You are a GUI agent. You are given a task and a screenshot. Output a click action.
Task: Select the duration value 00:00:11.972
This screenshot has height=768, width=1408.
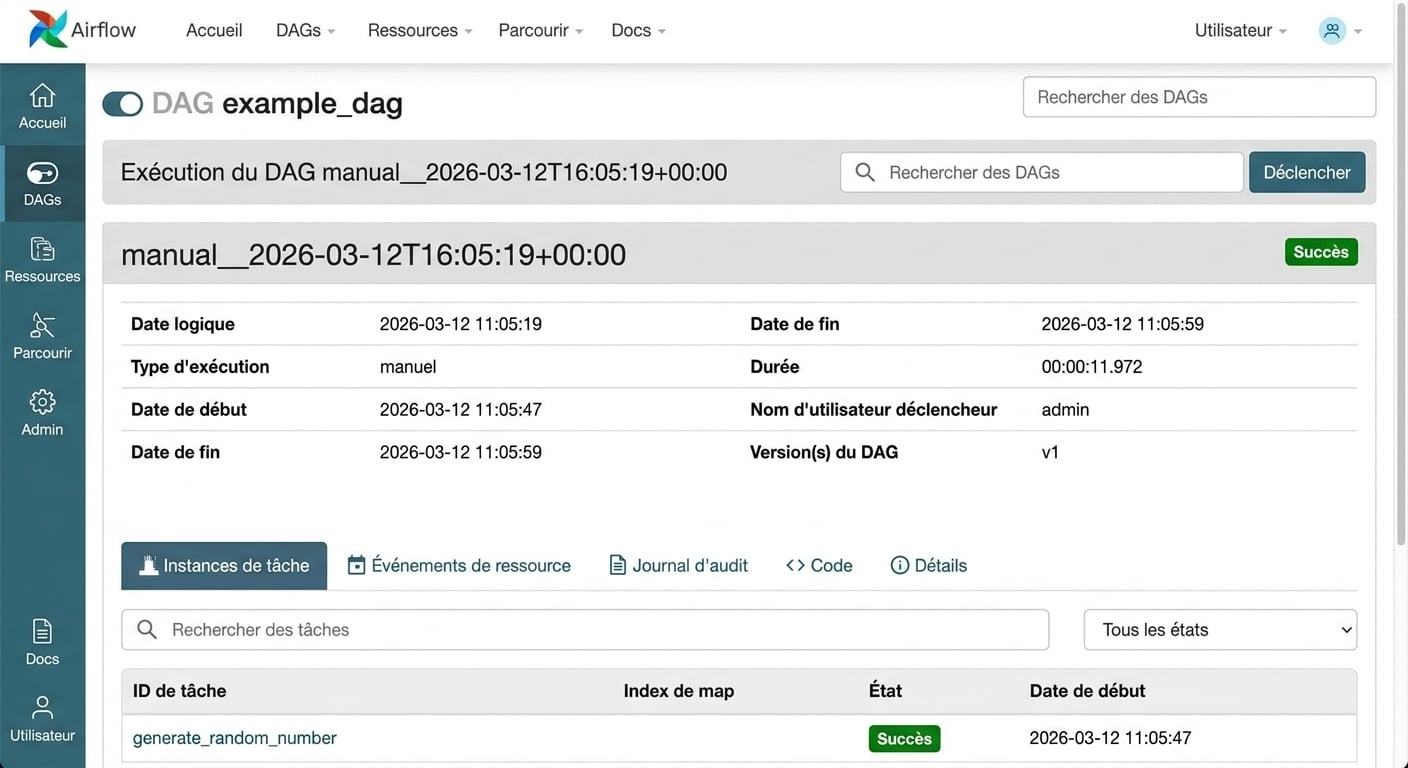[x=1091, y=367]
